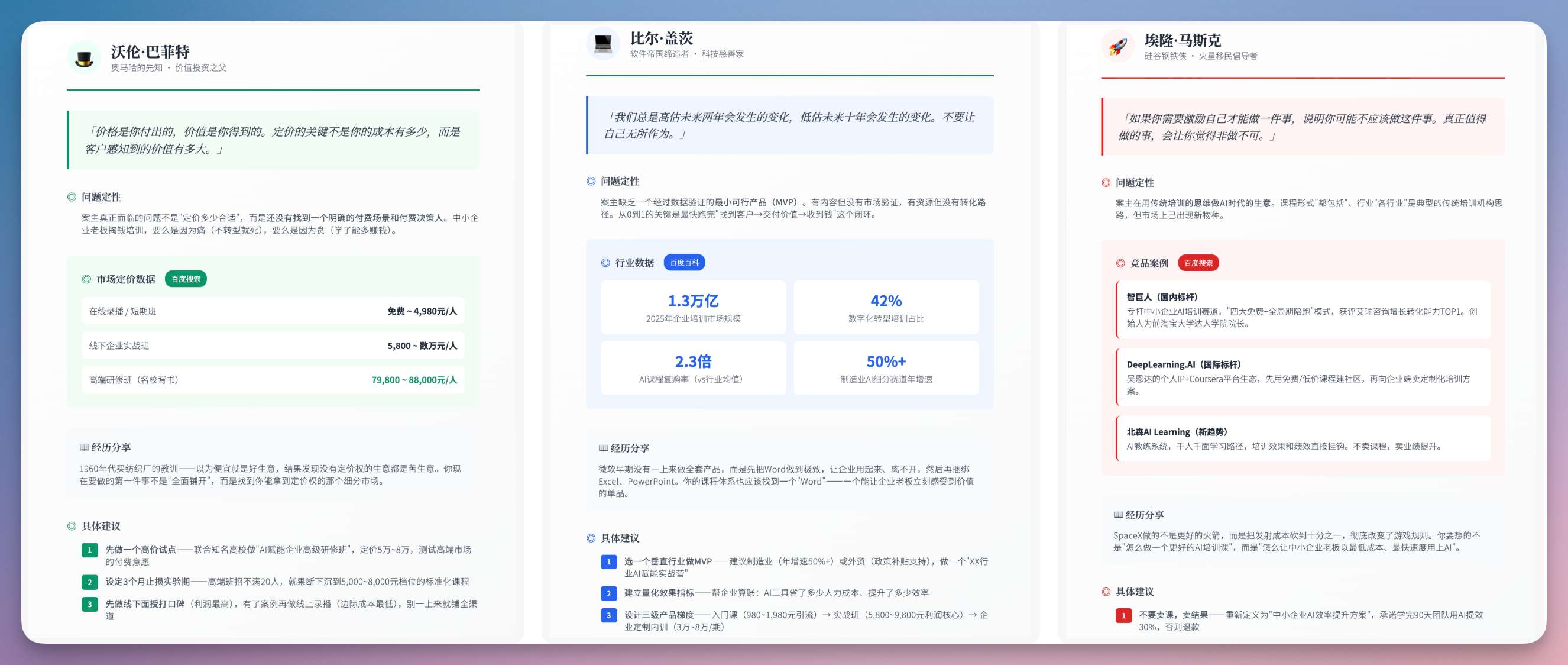Image resolution: width=1568 pixels, height=665 pixels.
Task: Click the 问题定性 section icon on Buffett's card
Action: pos(71,197)
